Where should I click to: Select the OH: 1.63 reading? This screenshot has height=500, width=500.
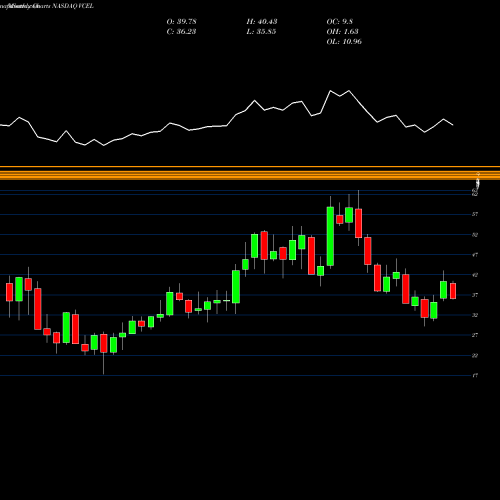pyautogui.click(x=342, y=32)
